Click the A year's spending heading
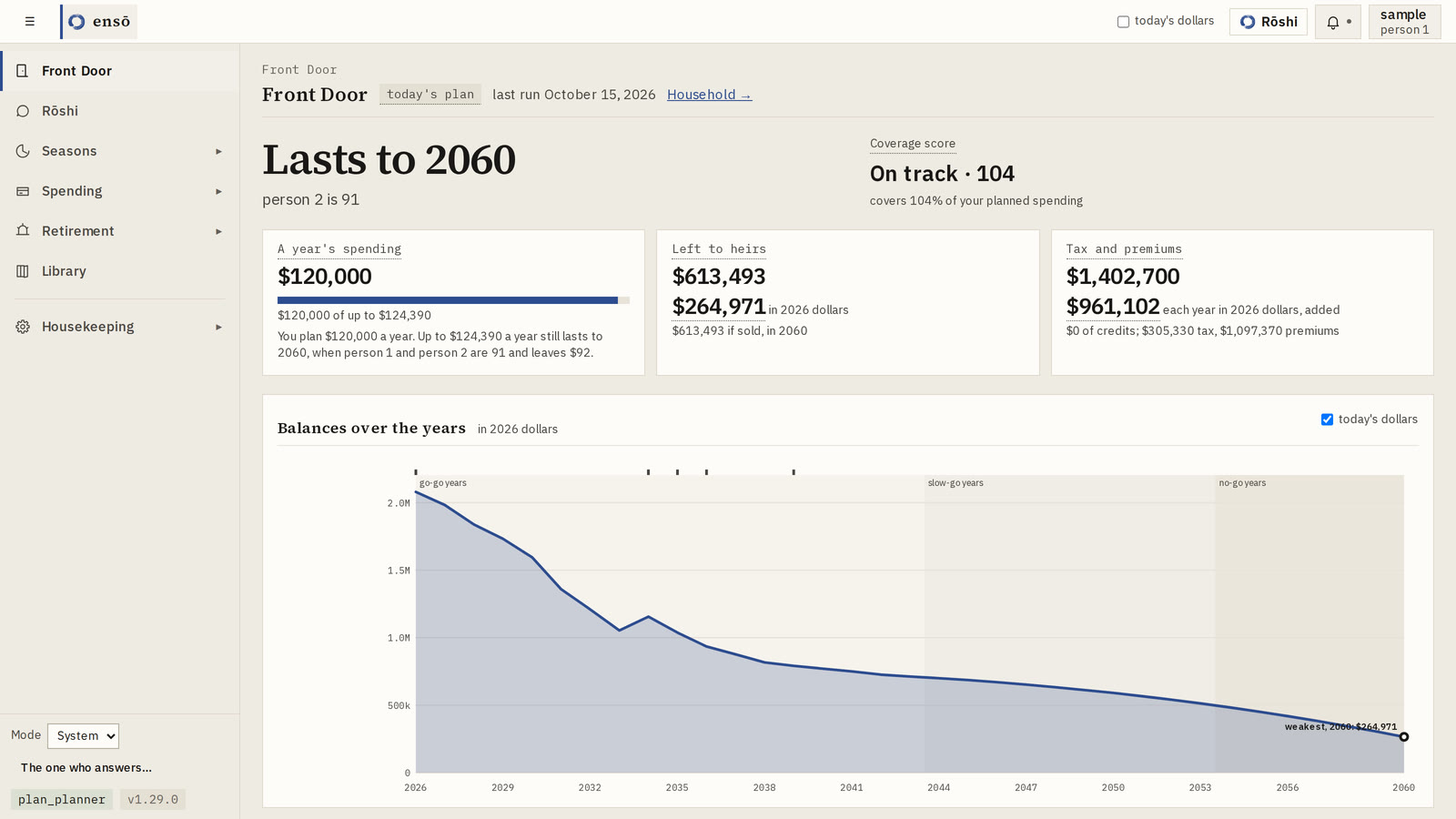This screenshot has height=819, width=1456. coord(339,249)
